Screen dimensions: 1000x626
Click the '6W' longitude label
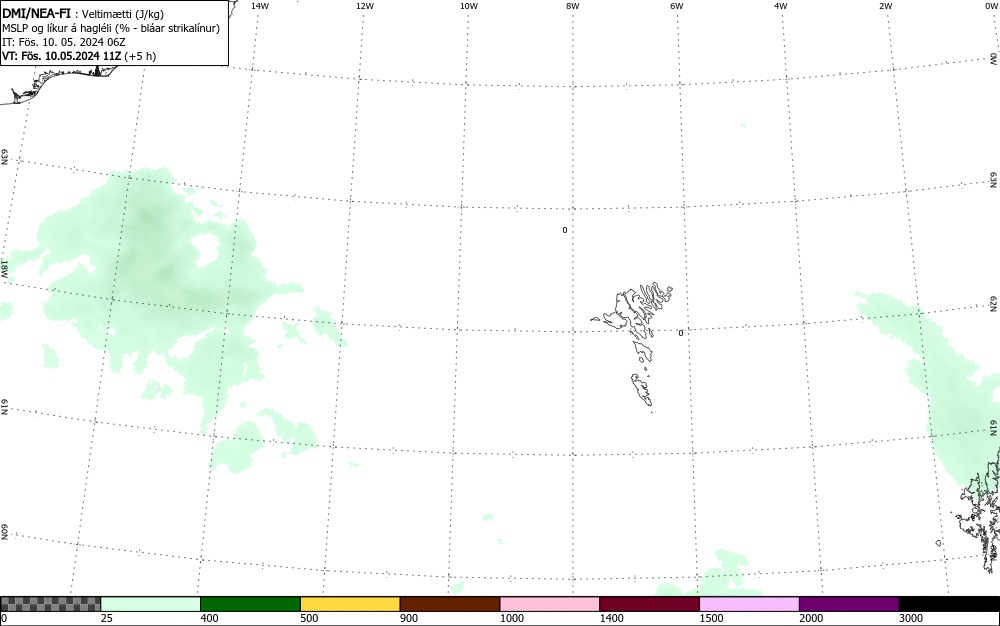coord(677,6)
